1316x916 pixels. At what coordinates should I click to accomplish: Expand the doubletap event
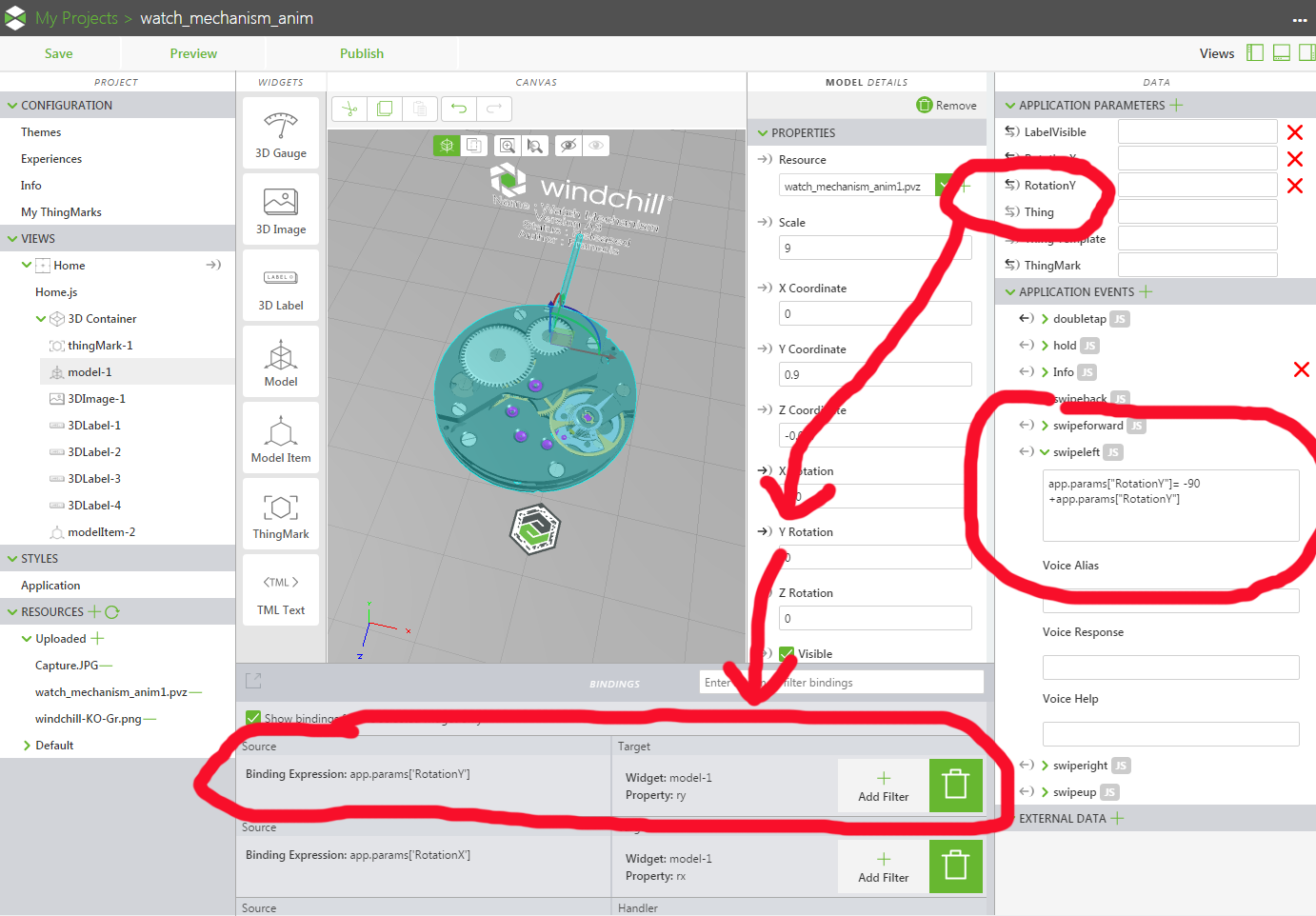[x=1045, y=319]
